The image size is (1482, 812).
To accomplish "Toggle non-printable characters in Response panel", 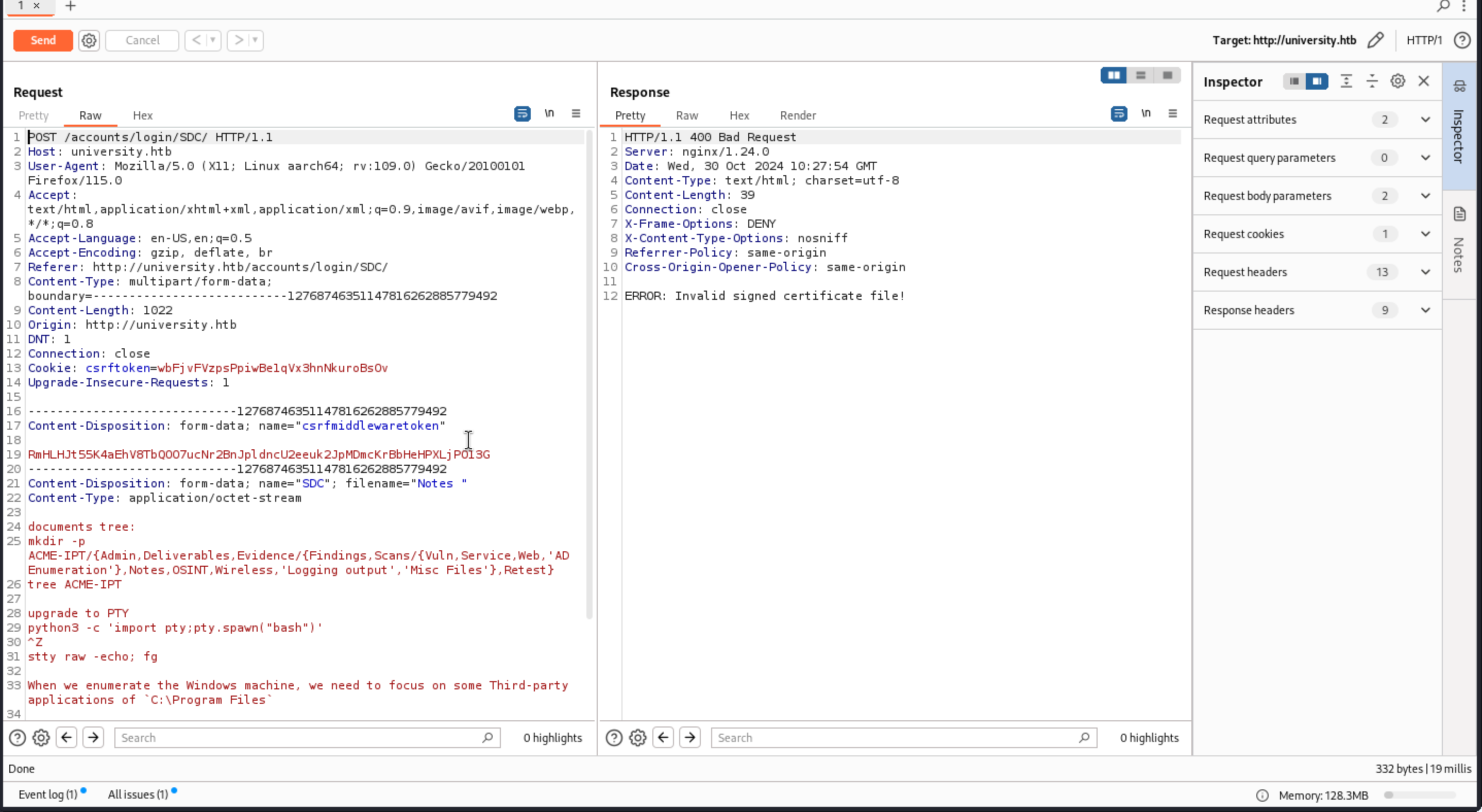I will pos(1146,114).
